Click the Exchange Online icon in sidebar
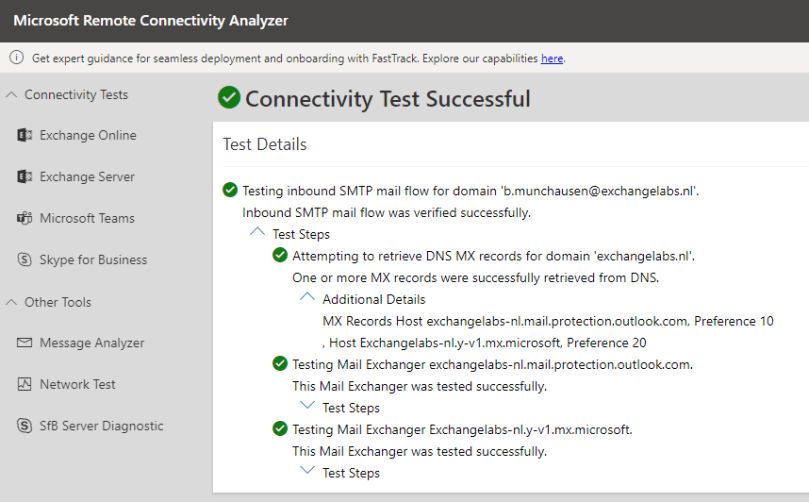 24,136
